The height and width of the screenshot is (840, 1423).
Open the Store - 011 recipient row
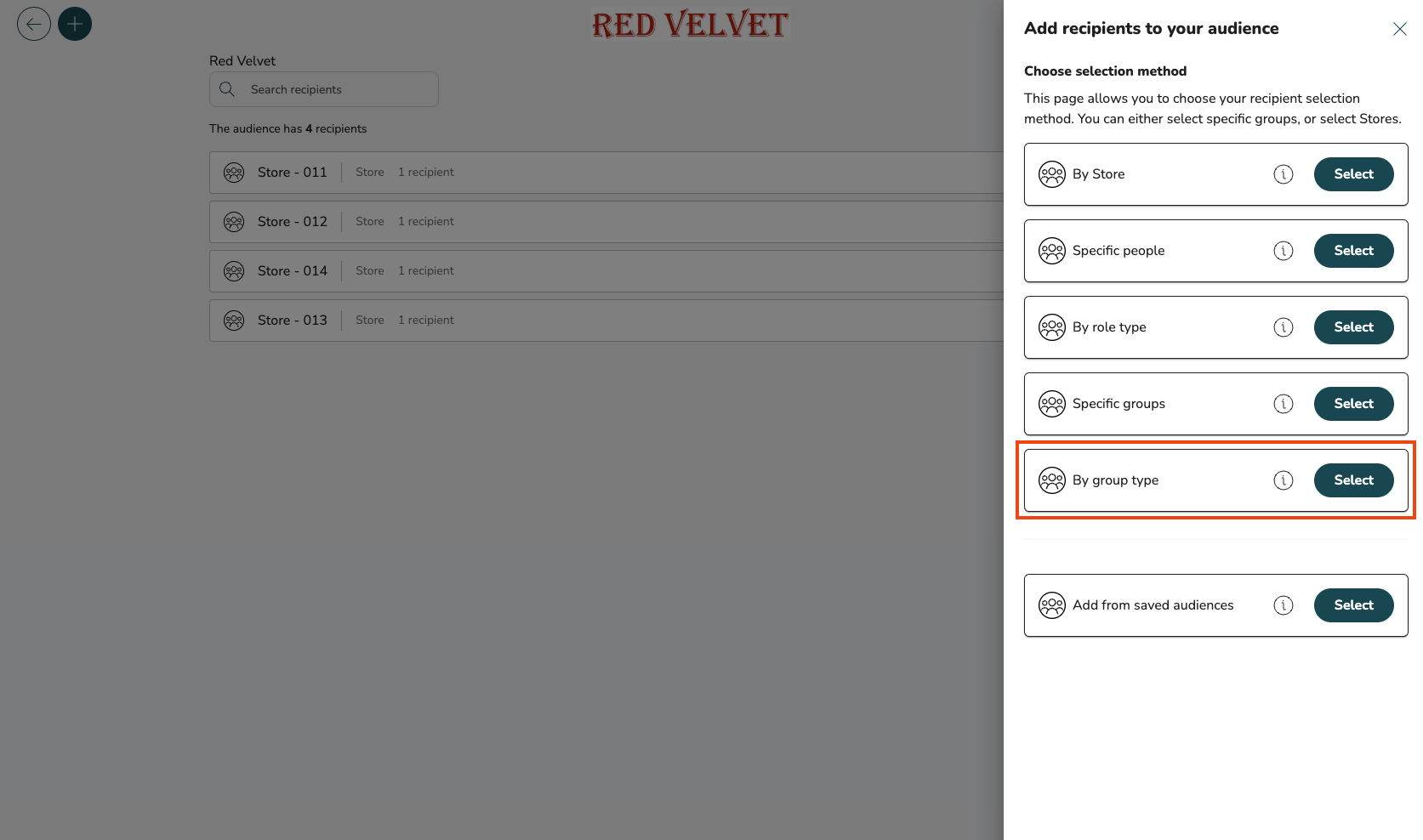tap(595, 173)
